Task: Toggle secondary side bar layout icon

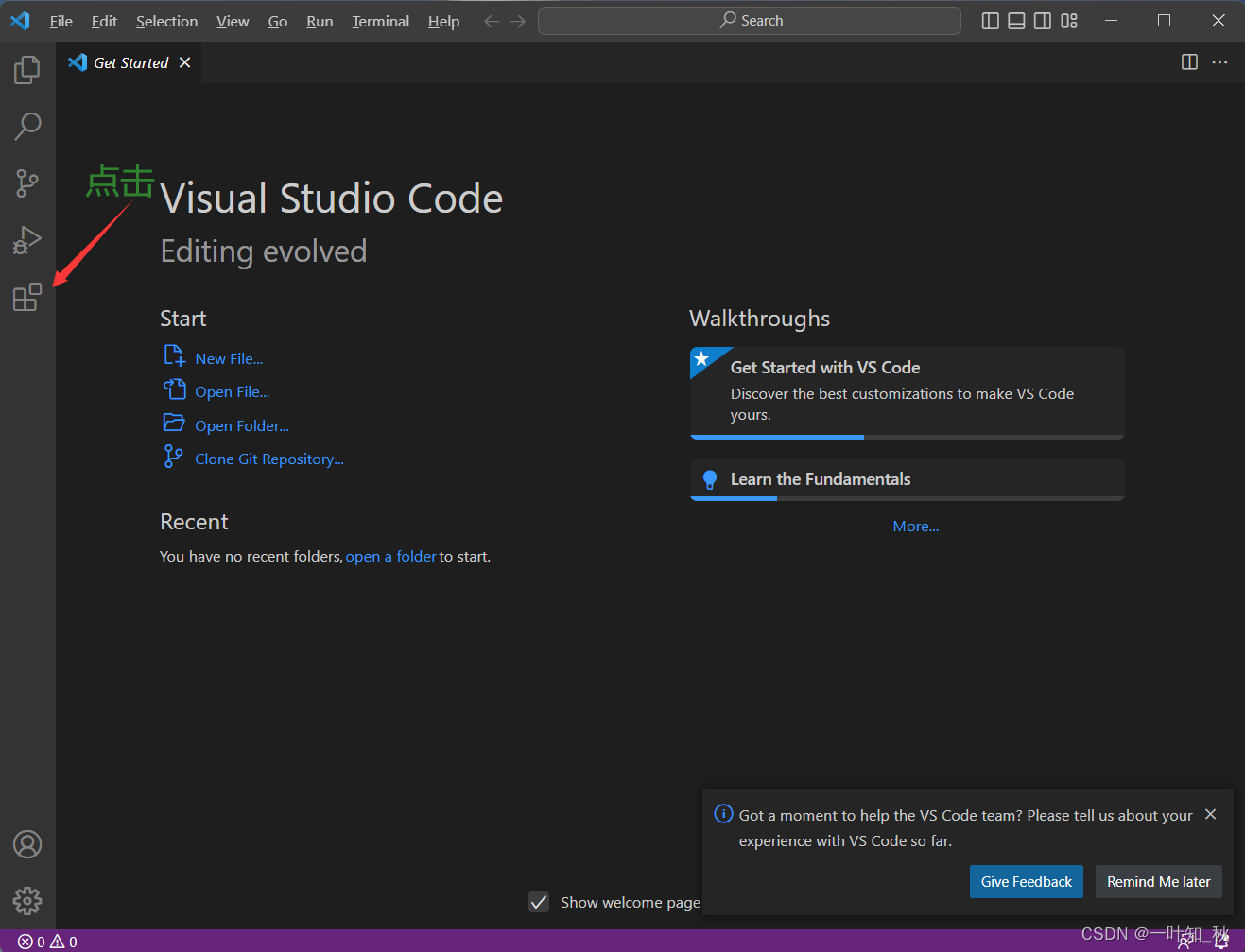Action: point(1043,21)
